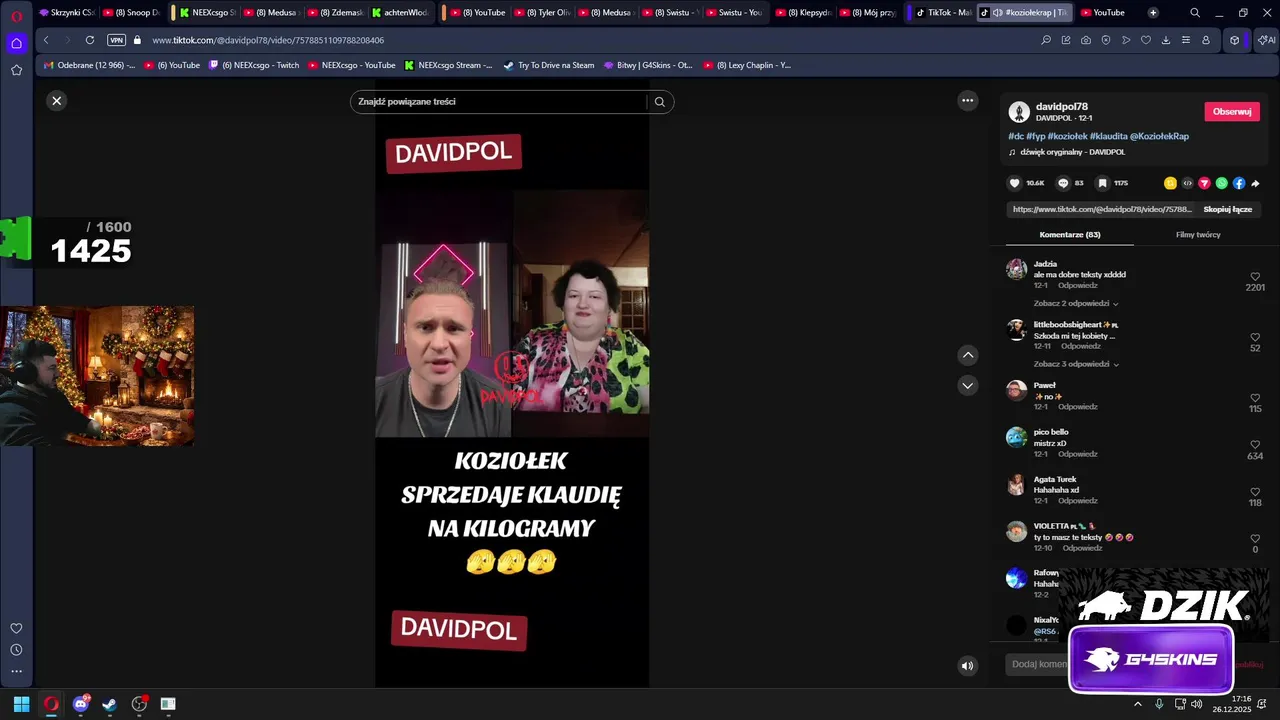Screen dimensions: 1280x720
Task: Click the embed code share icon
Action: 1188,183
